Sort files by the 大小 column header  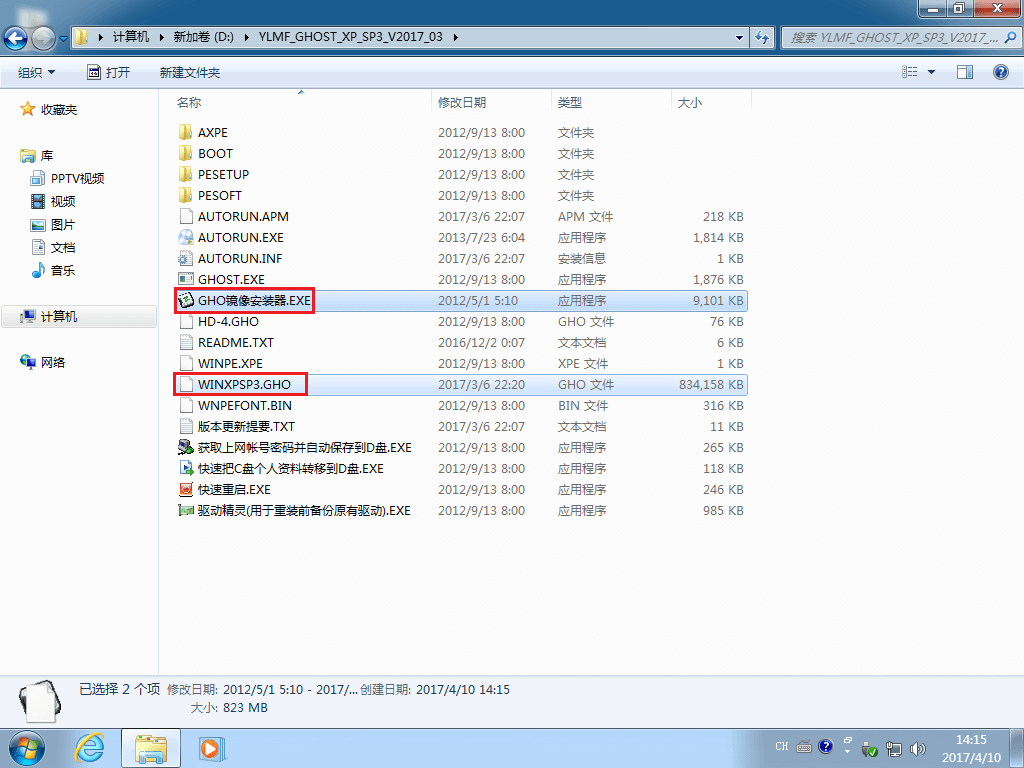pyautogui.click(x=690, y=102)
